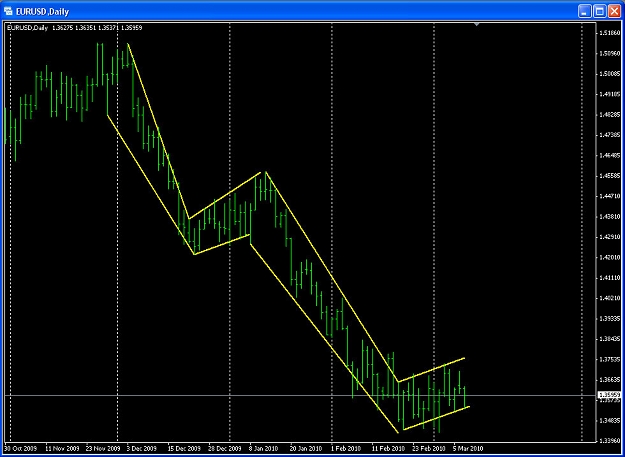This screenshot has height=457, width=625.
Task: Maximize the EURUSD,Daily window
Action: point(599,12)
